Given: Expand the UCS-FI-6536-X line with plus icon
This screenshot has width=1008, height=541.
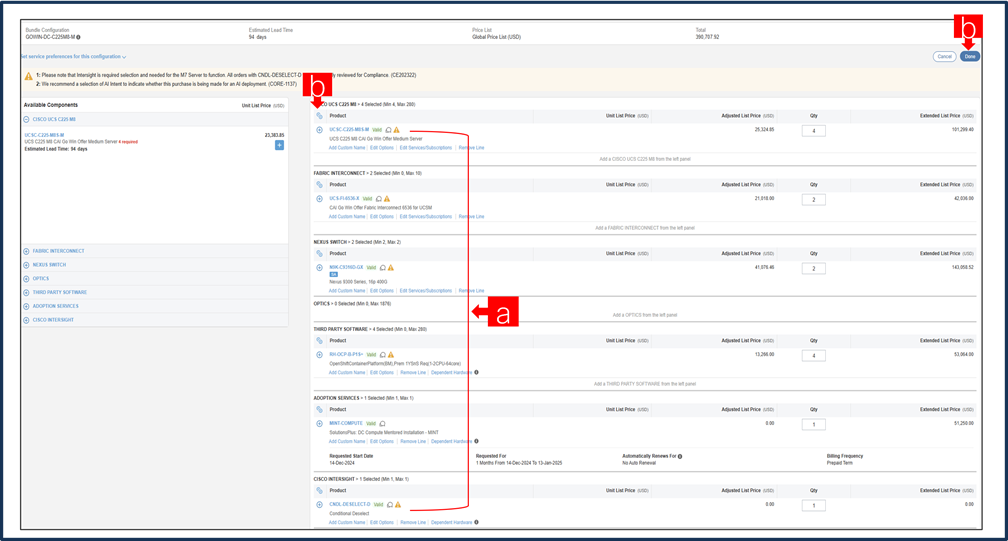Looking at the screenshot, I should click(320, 199).
